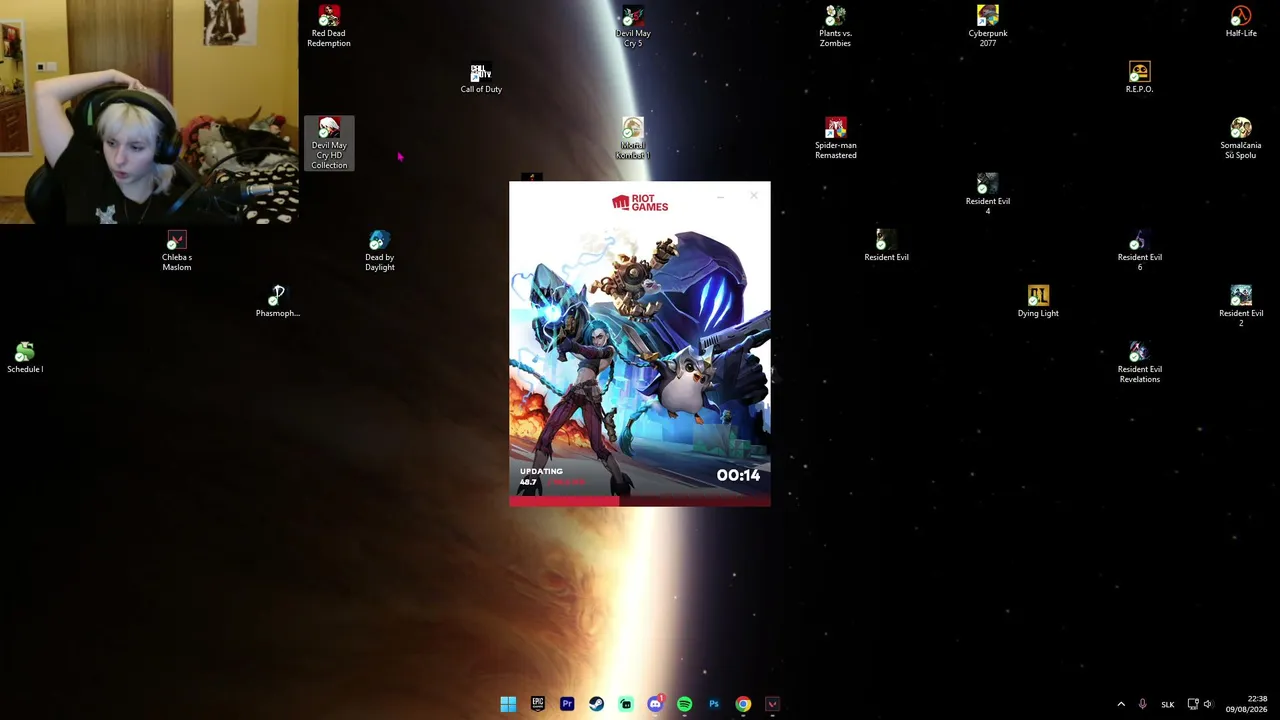
Task: Open Discord from the taskbar
Action: point(655,704)
